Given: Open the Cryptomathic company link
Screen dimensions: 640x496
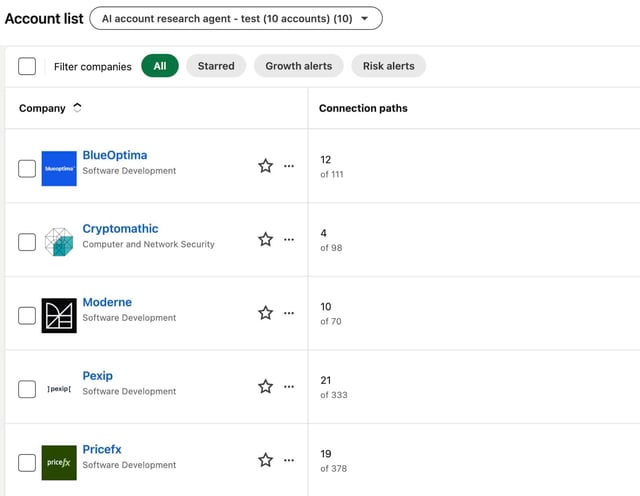Looking at the screenshot, I should [120, 229].
